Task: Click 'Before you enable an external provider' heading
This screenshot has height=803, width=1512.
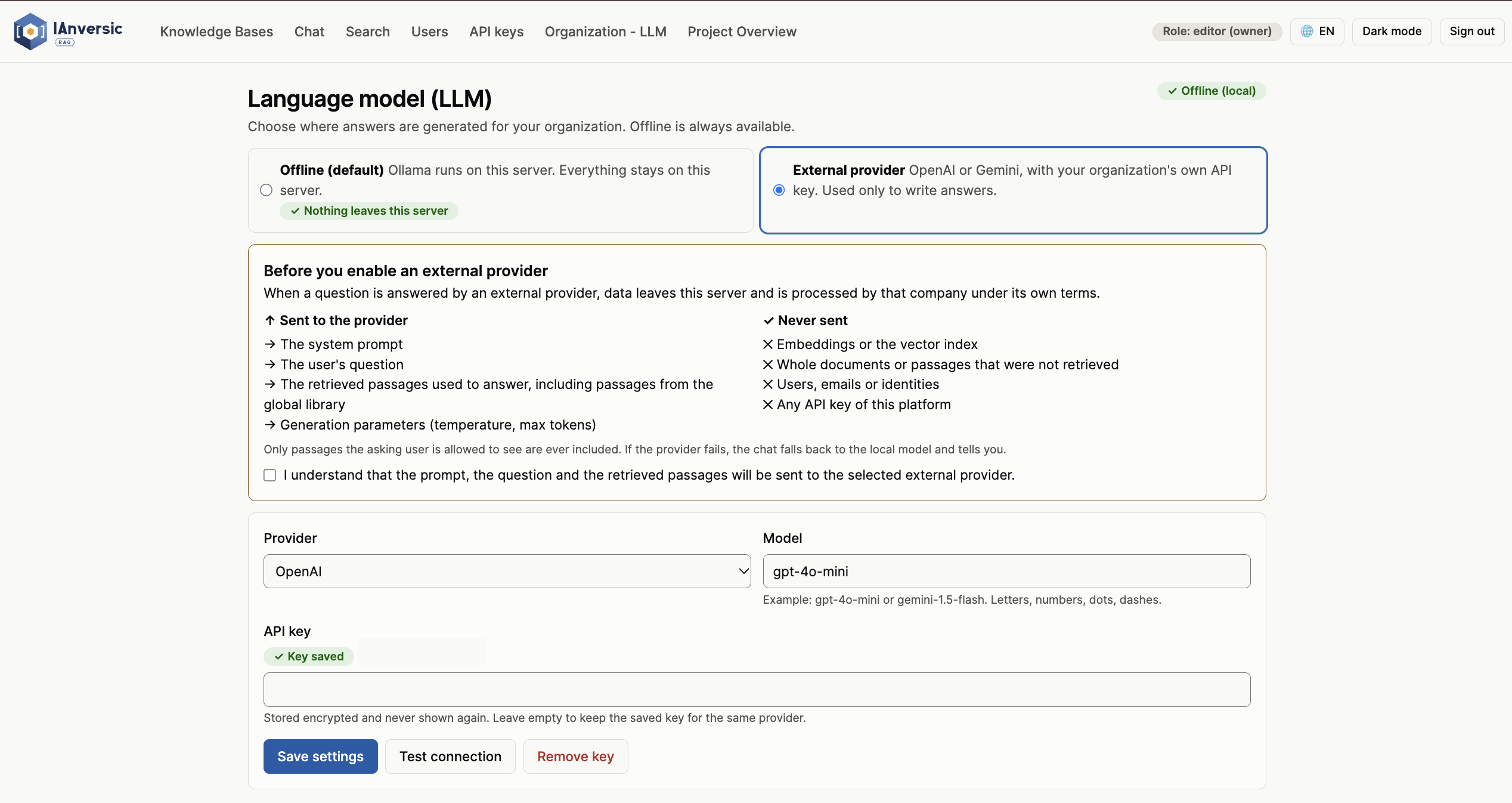Action: 405,271
